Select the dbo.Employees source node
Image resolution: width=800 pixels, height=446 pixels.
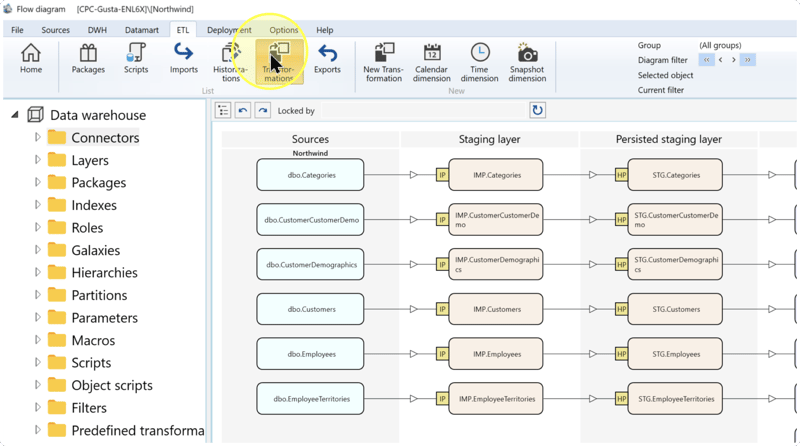pos(310,354)
